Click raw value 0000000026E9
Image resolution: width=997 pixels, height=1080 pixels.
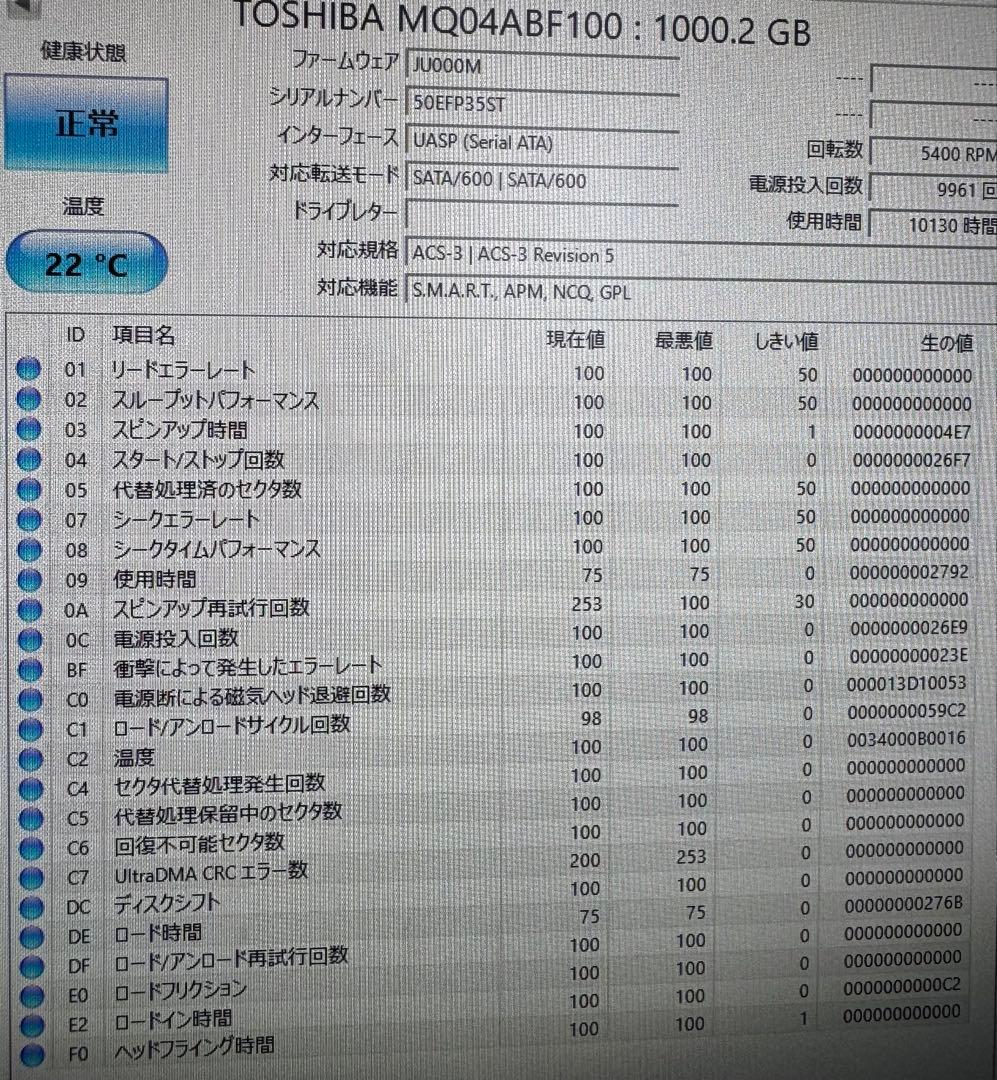908,628
